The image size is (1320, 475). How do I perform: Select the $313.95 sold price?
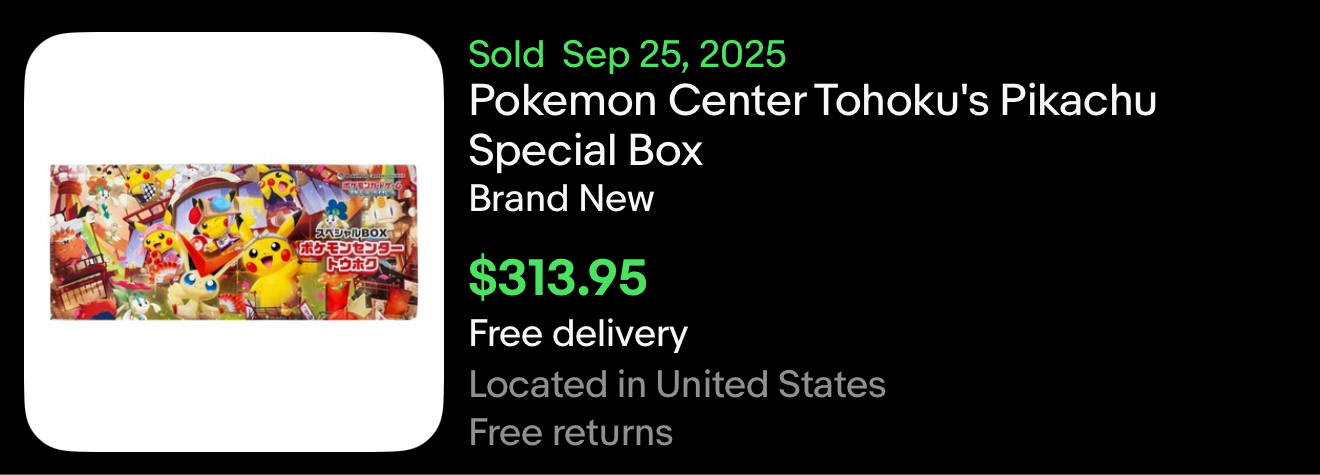[x=558, y=278]
